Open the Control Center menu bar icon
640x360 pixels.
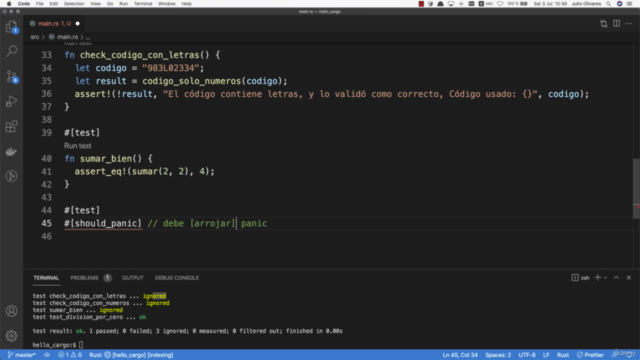coord(630,4)
